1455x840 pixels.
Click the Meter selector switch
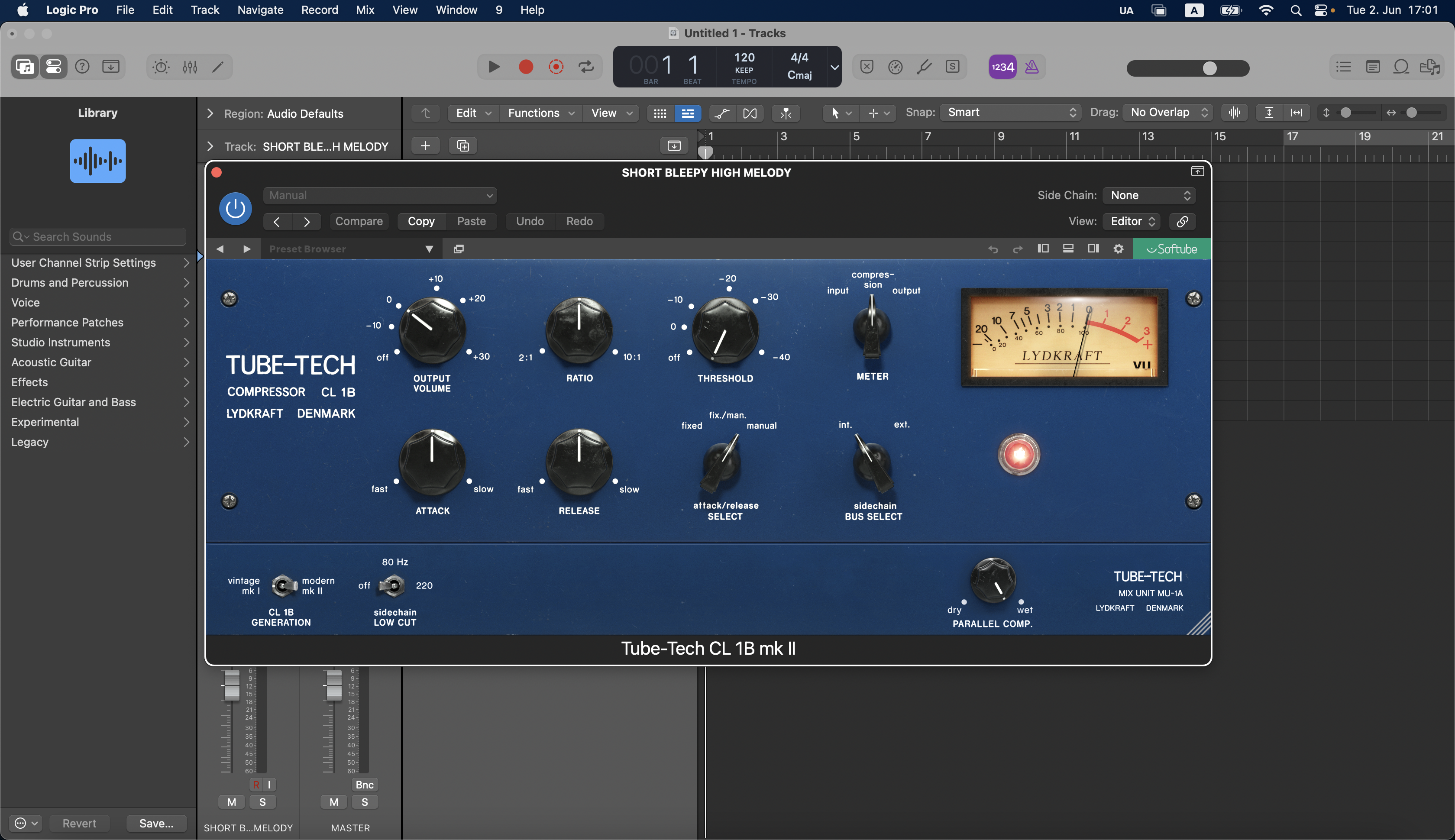coord(872,327)
